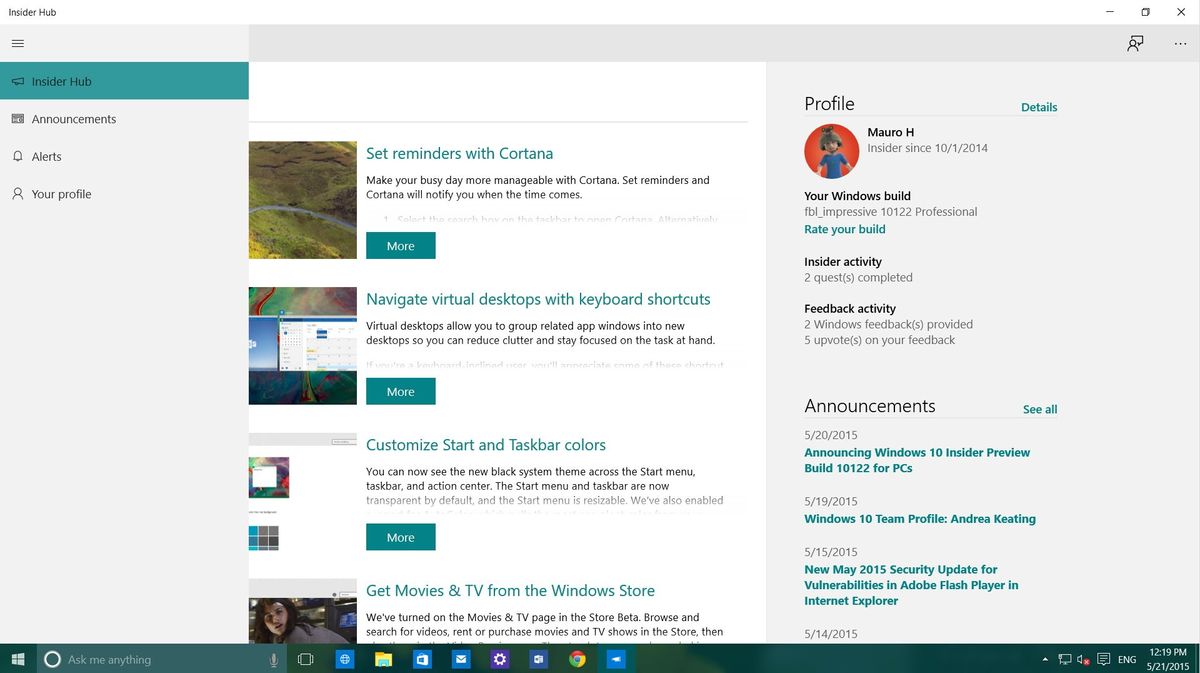Open the Start menu
This screenshot has width=1200, height=673.
click(x=16, y=659)
